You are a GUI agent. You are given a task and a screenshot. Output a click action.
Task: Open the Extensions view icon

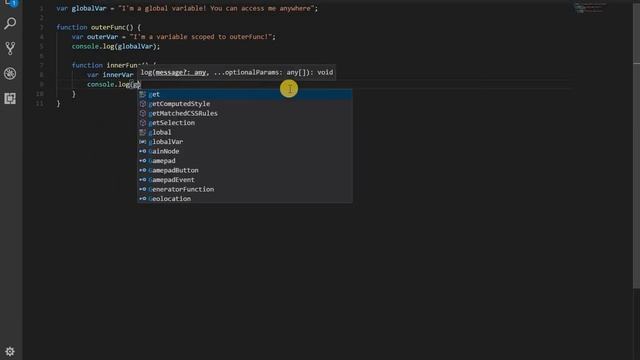tap(10, 98)
